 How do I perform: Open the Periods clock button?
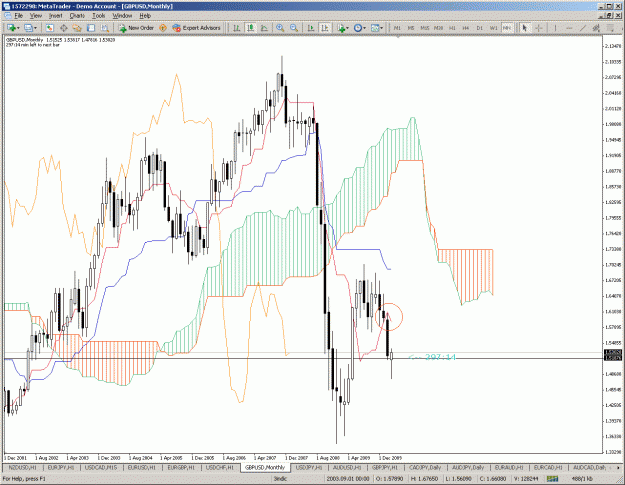coord(358,28)
